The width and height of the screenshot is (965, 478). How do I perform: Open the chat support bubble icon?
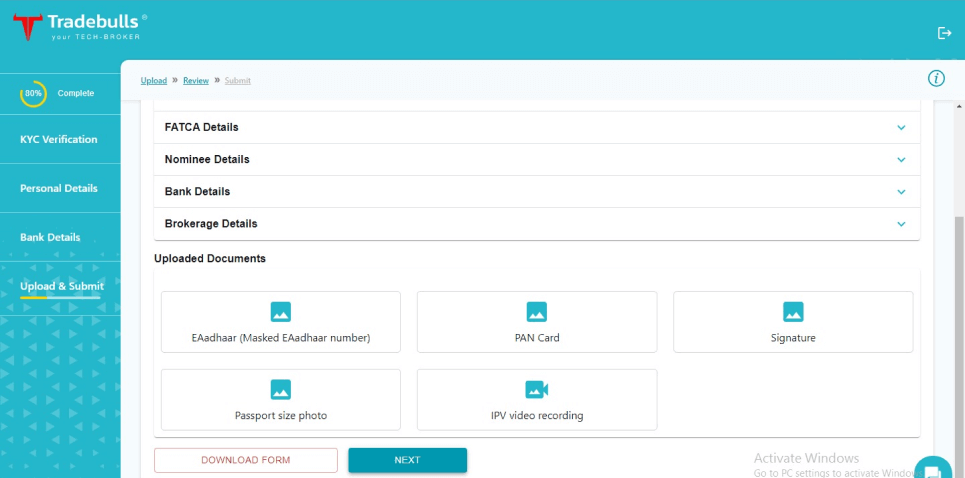(932, 471)
